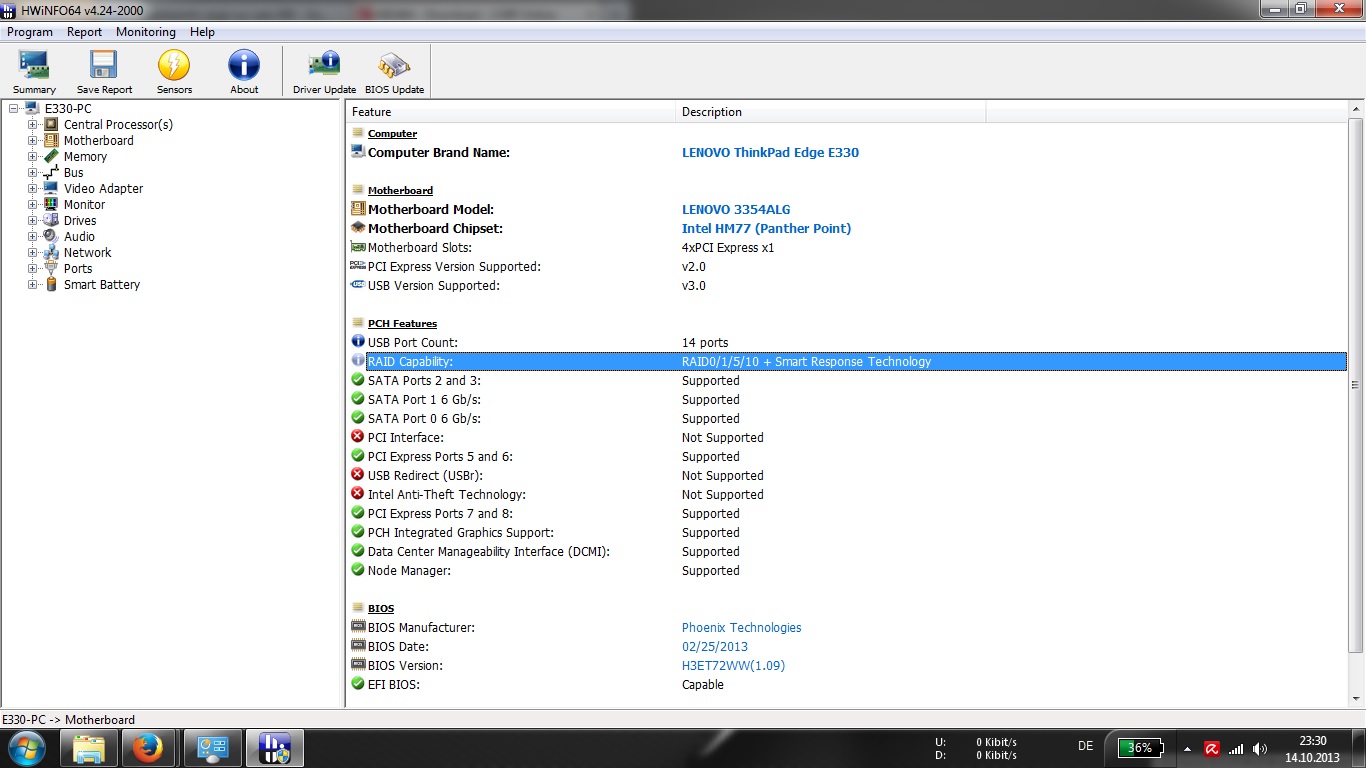Image resolution: width=1366 pixels, height=768 pixels.
Task: Collapse the E330-PC root node
Action: click(14, 108)
